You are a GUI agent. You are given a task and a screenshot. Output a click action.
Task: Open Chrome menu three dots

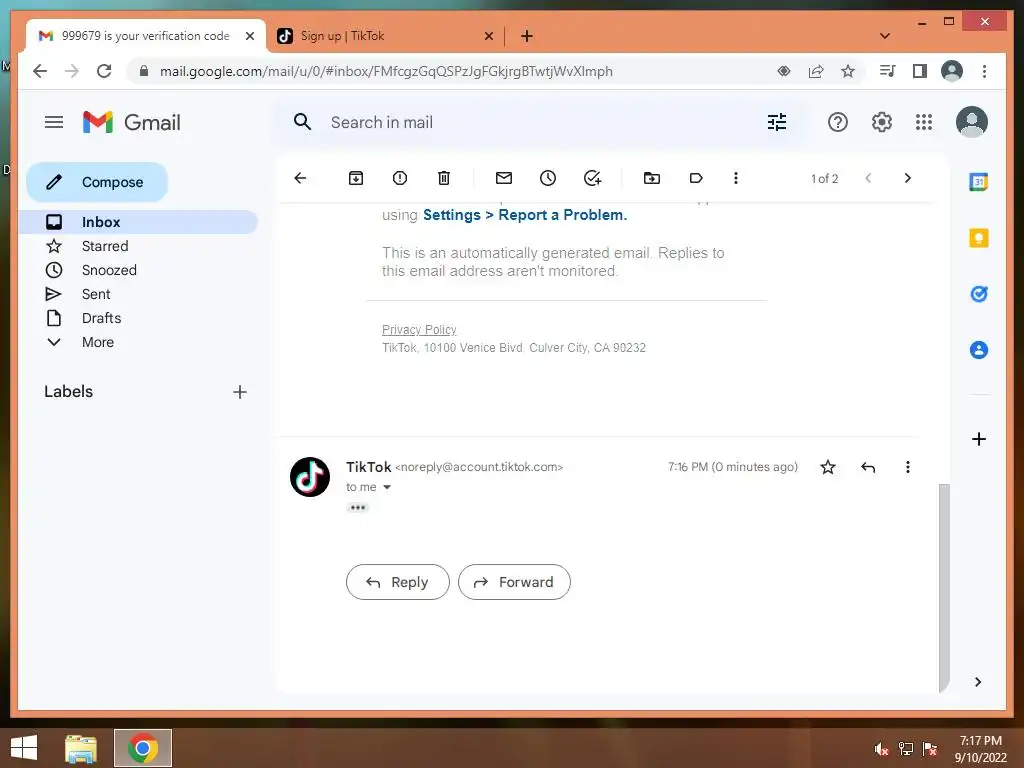(984, 71)
